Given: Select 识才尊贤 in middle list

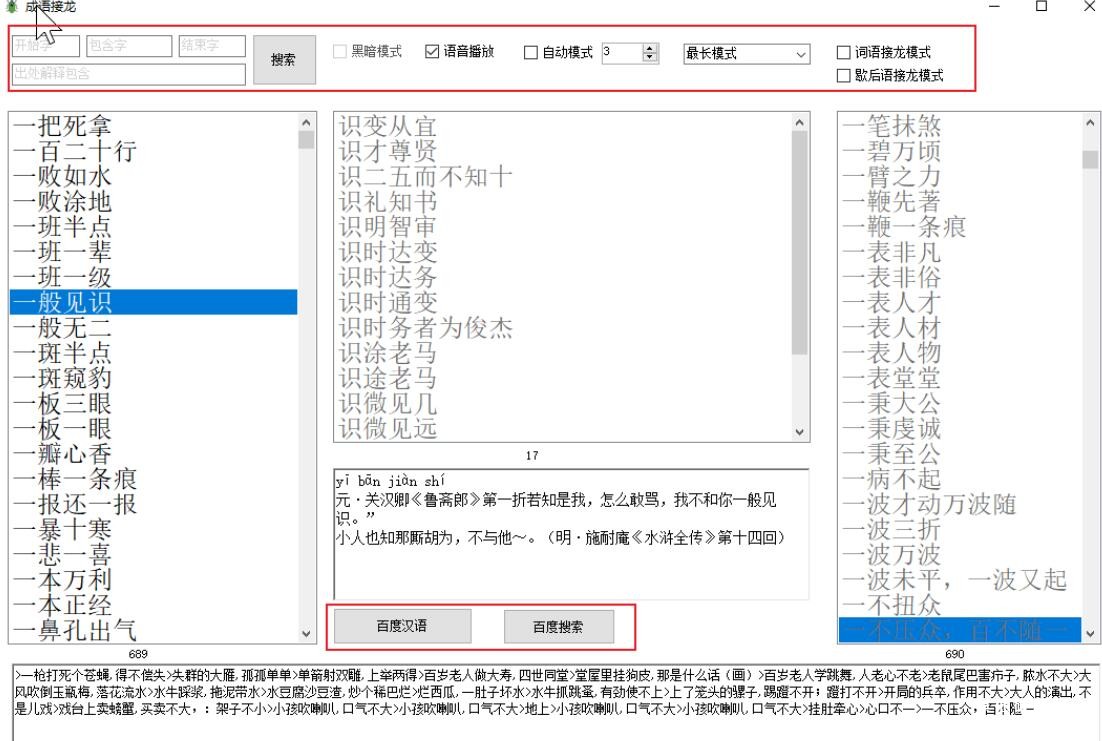Looking at the screenshot, I should click(562, 151).
